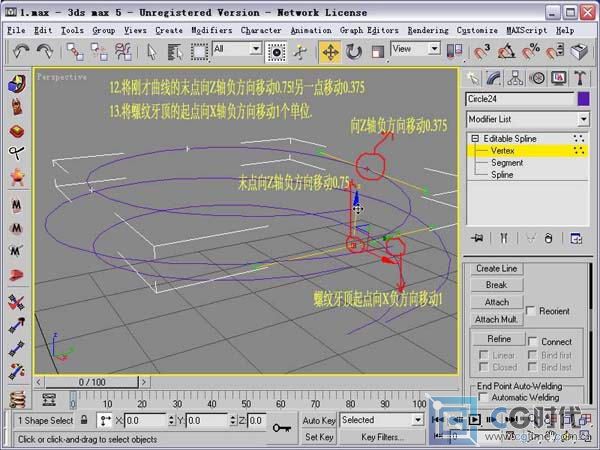Click the Undo arrow icon
The height and width of the screenshot is (450, 600).
[21, 52]
